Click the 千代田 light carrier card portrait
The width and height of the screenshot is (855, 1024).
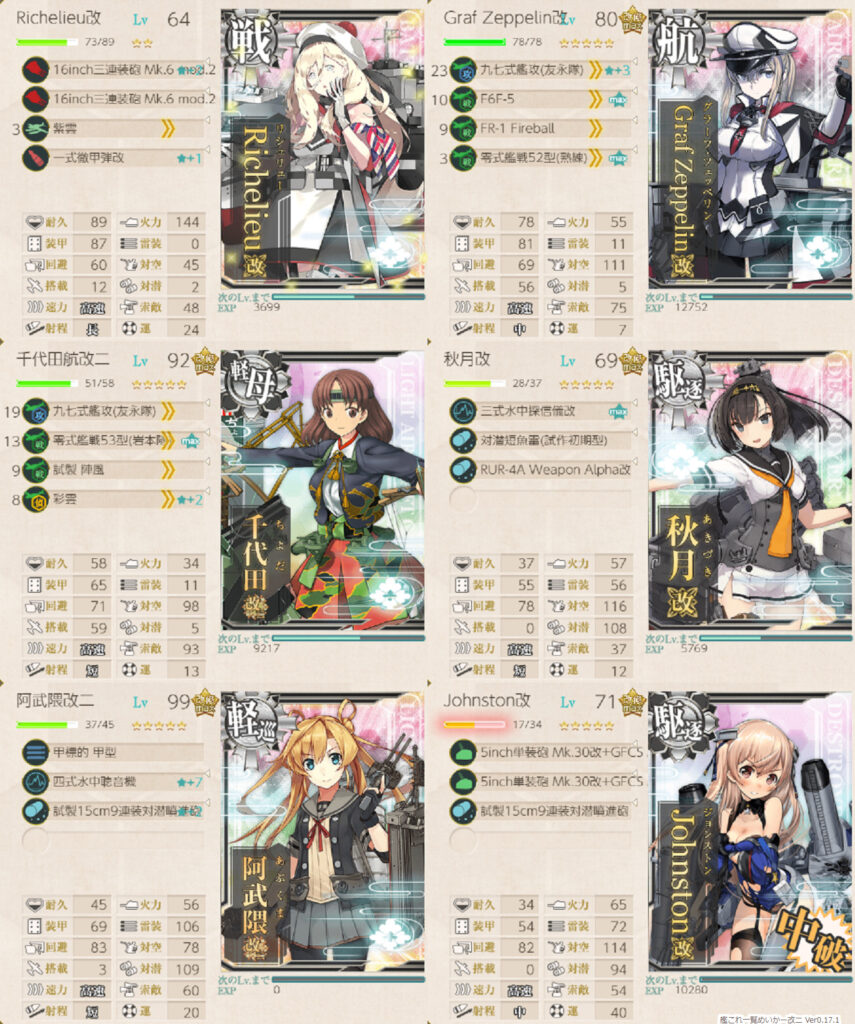point(323,490)
